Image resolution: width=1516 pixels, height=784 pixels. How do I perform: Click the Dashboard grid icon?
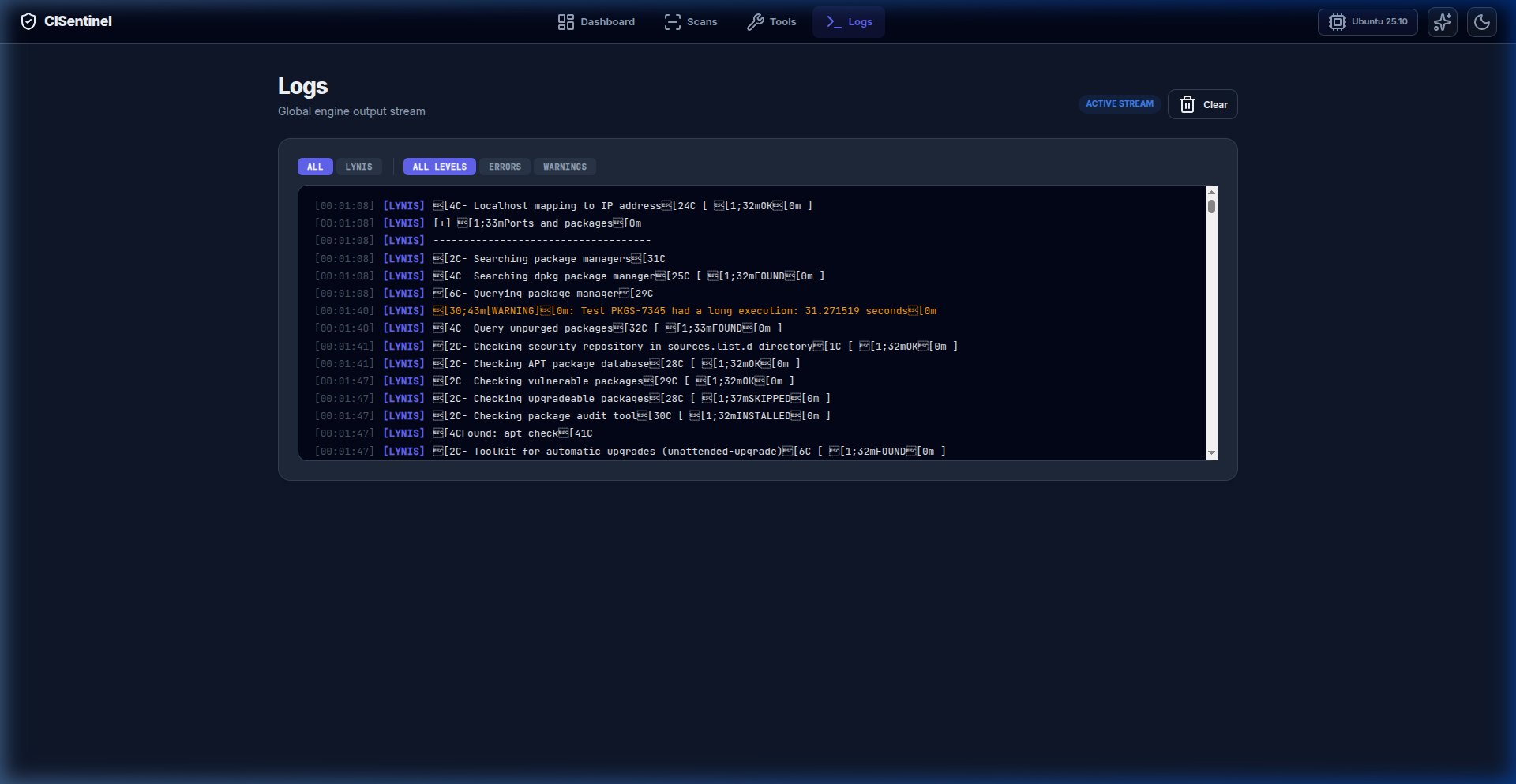(565, 22)
